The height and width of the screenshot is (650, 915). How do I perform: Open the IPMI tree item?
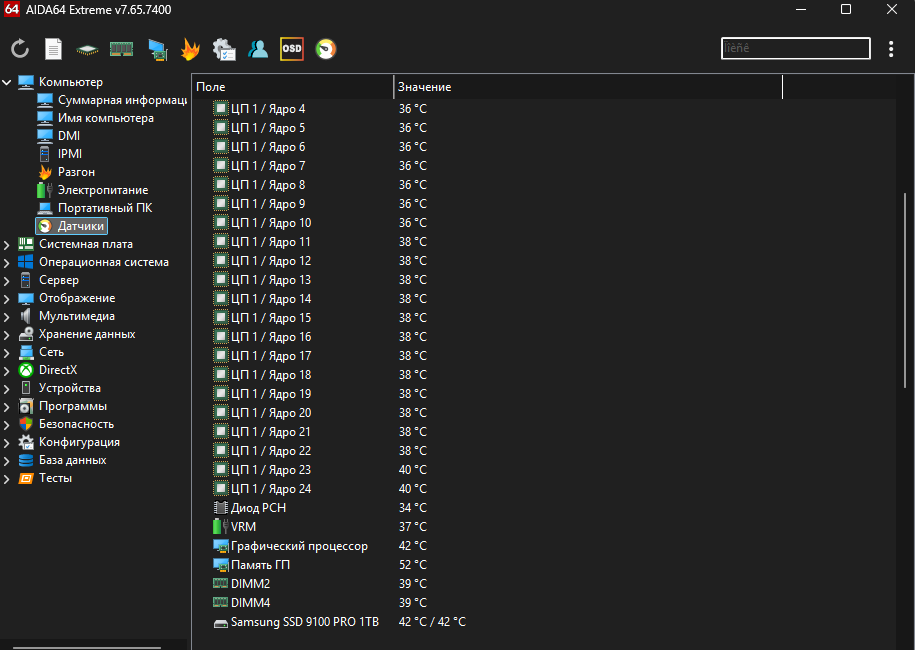click(60, 154)
